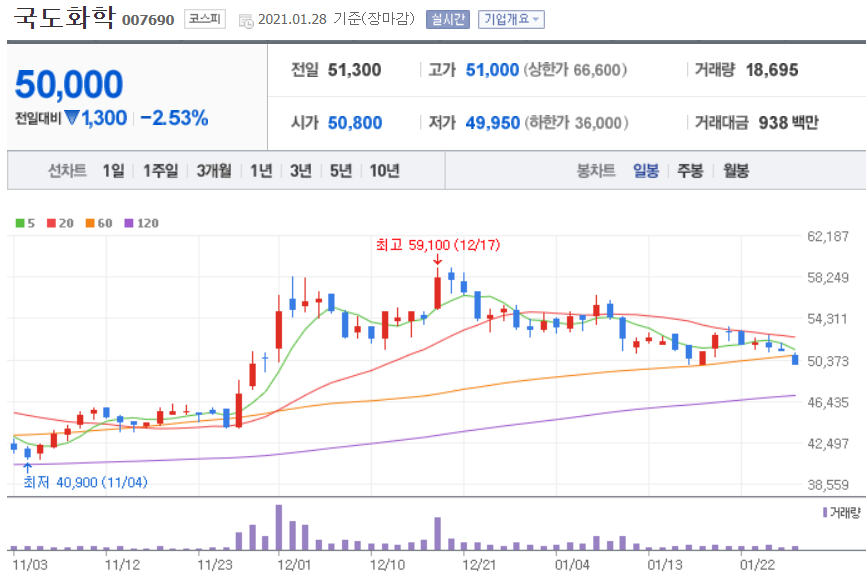Click the 11/12 date axis label
Image resolution: width=866 pixels, height=578 pixels.
coord(122,565)
